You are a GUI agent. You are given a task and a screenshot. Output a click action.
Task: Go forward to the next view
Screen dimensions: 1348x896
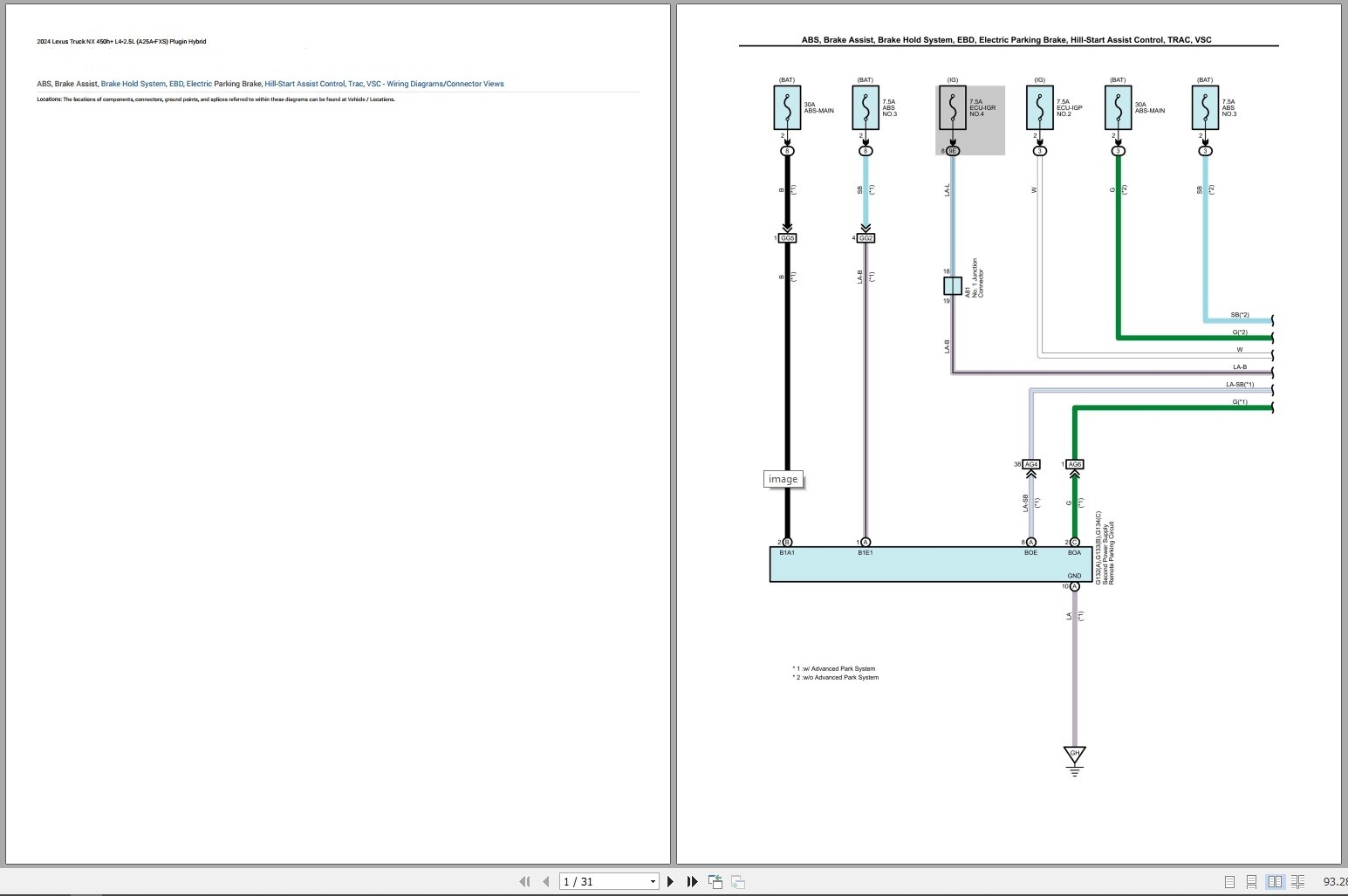tap(738, 881)
